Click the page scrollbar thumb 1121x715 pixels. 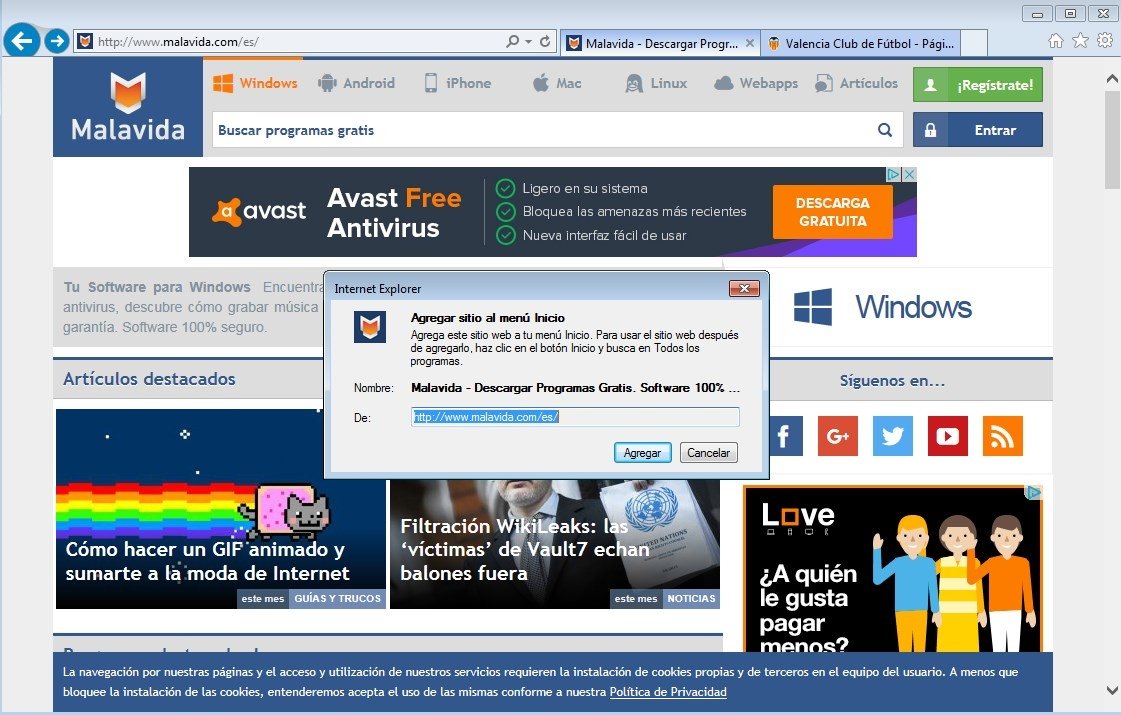coord(1112,139)
